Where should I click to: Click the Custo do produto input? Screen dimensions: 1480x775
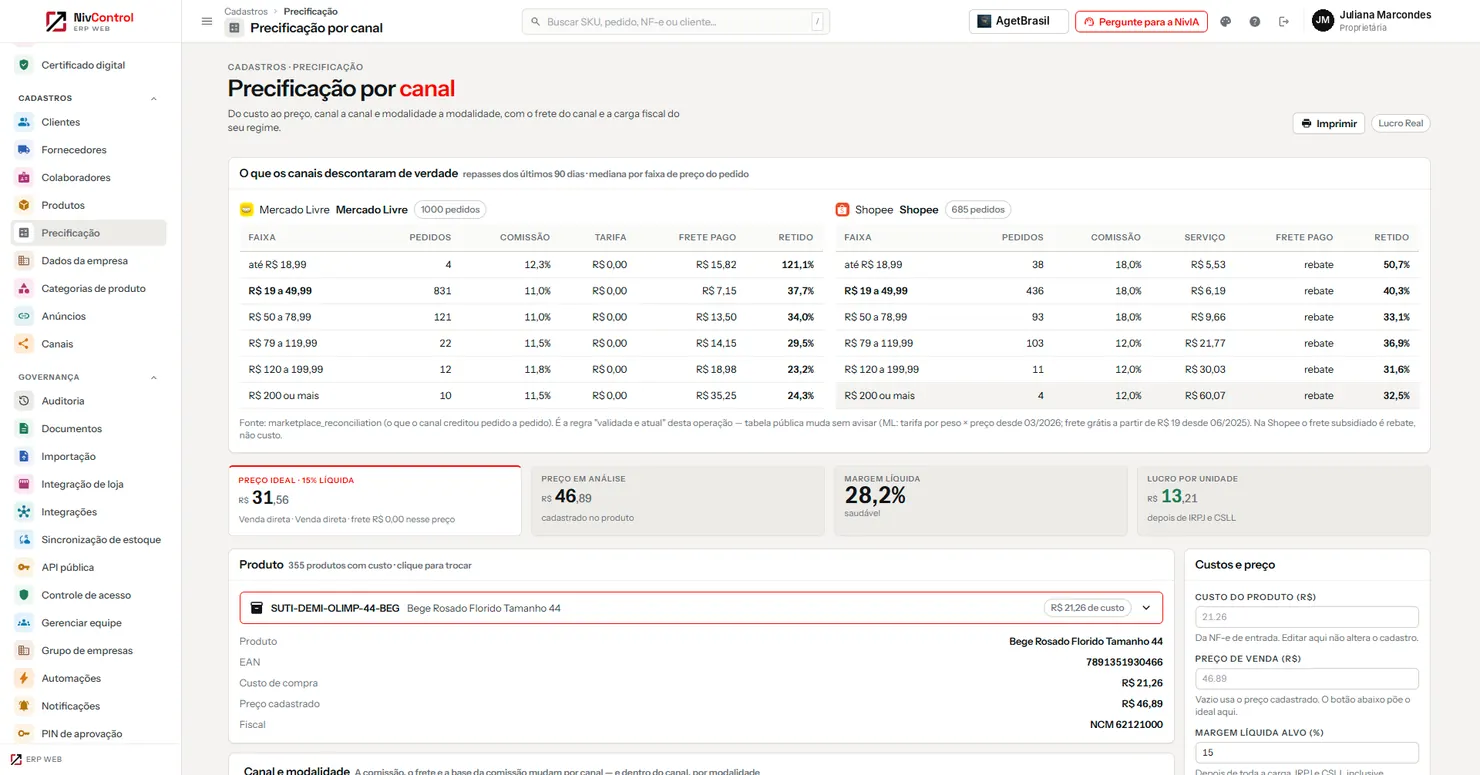point(1307,617)
